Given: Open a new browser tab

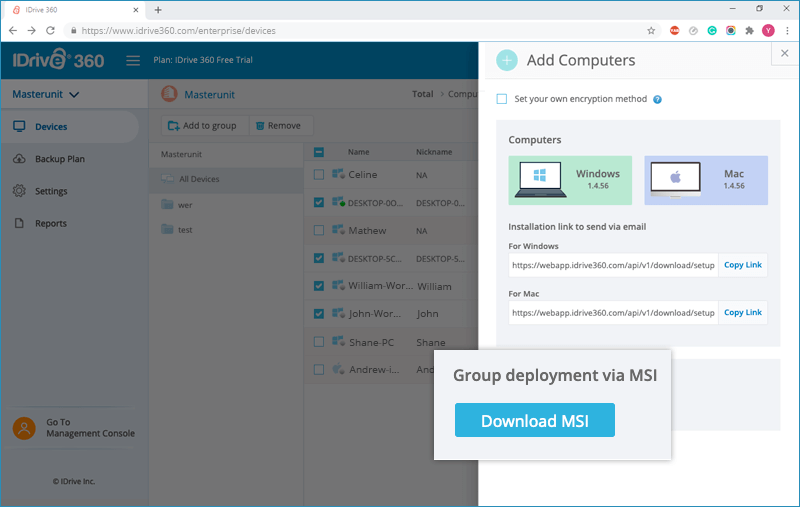Looking at the screenshot, I should pyautogui.click(x=158, y=10).
